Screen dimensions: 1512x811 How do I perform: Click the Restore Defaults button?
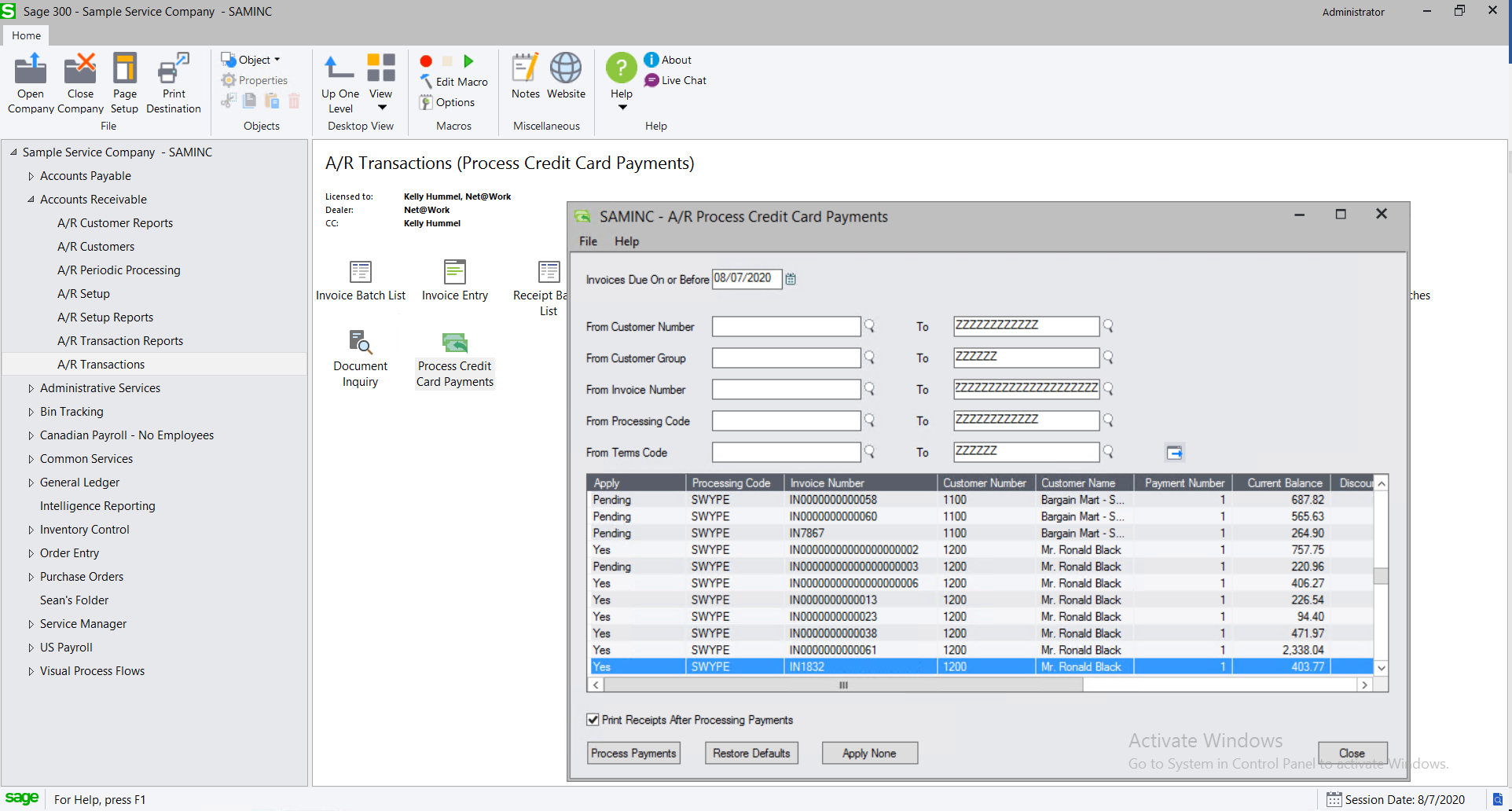pos(751,753)
